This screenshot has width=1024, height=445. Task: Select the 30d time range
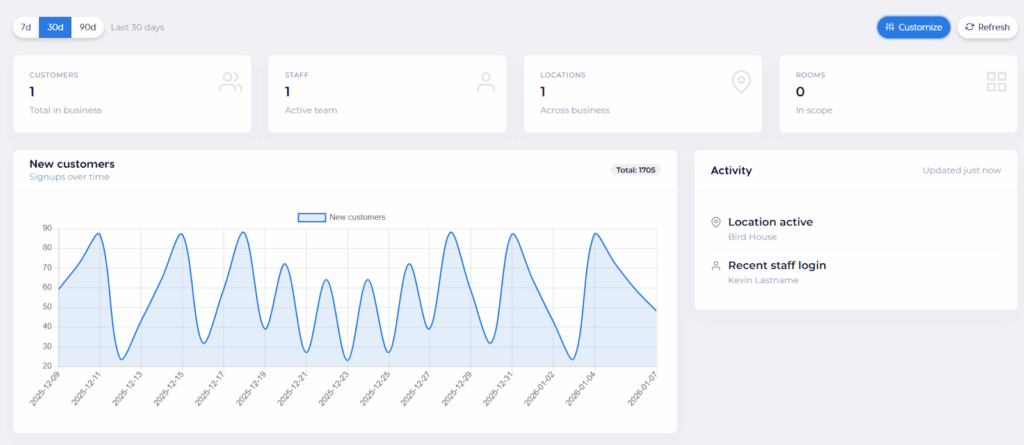tap(55, 27)
